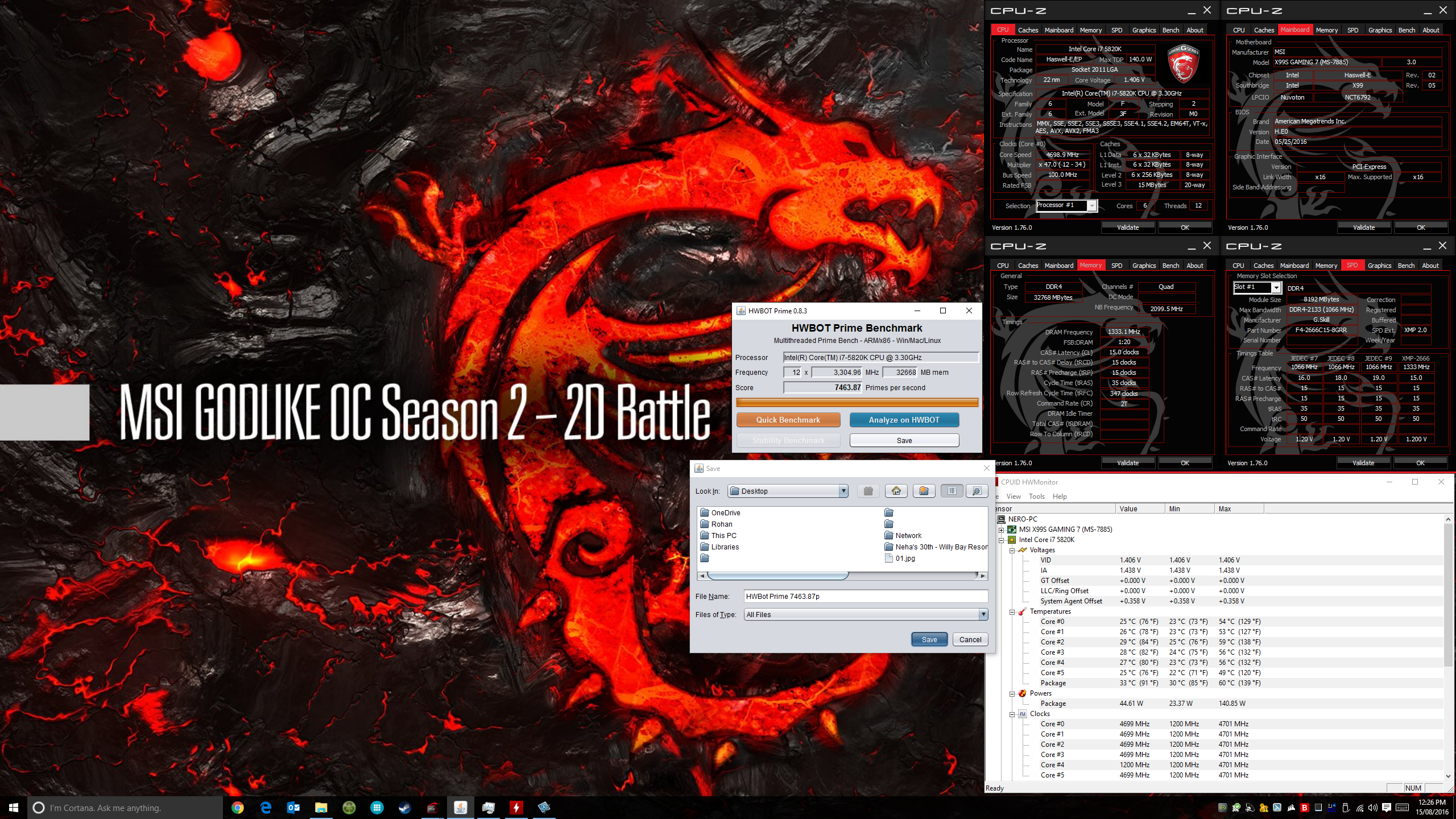Image resolution: width=1456 pixels, height=819 pixels.
Task: Click the File Name input field
Action: click(x=866, y=596)
